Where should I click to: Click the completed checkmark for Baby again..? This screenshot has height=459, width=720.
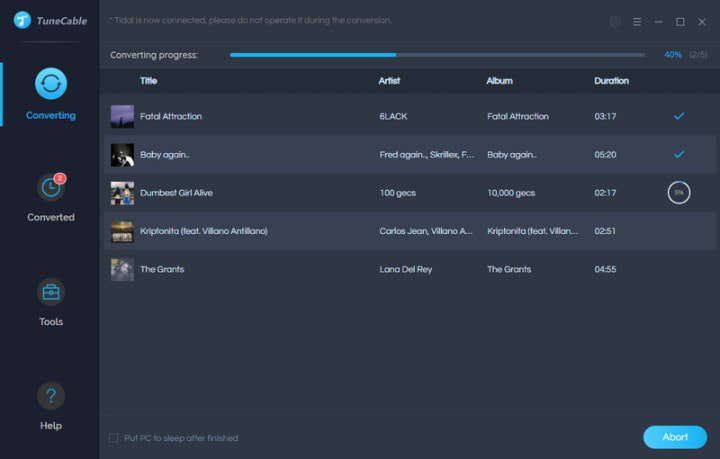click(679, 154)
